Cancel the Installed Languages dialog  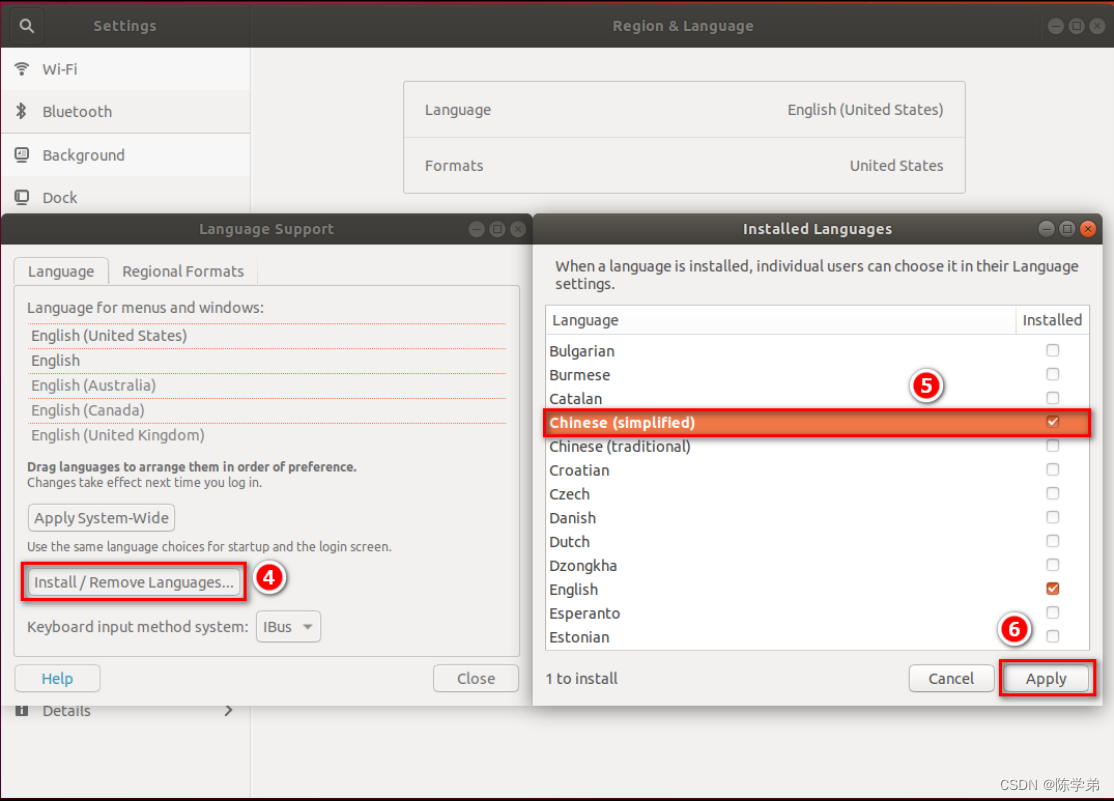pyautogui.click(x=951, y=679)
